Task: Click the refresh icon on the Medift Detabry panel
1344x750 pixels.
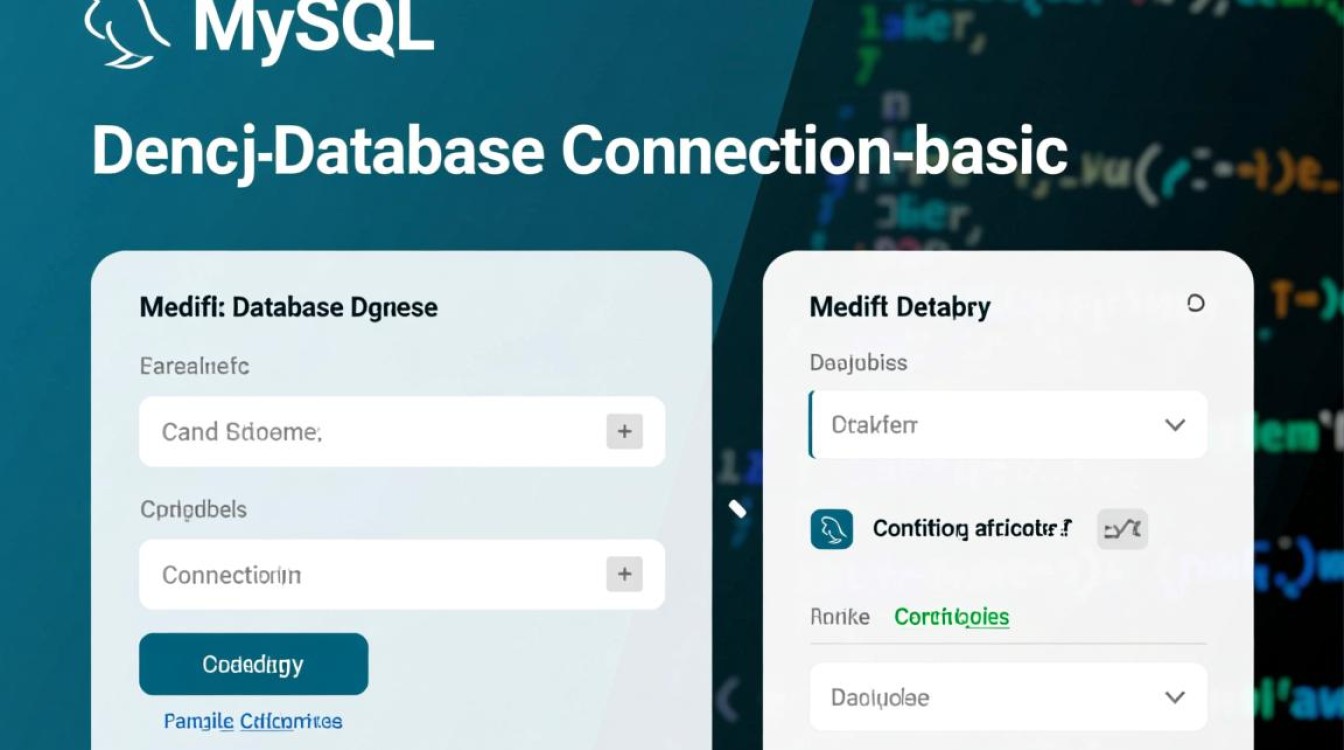Action: (1197, 304)
